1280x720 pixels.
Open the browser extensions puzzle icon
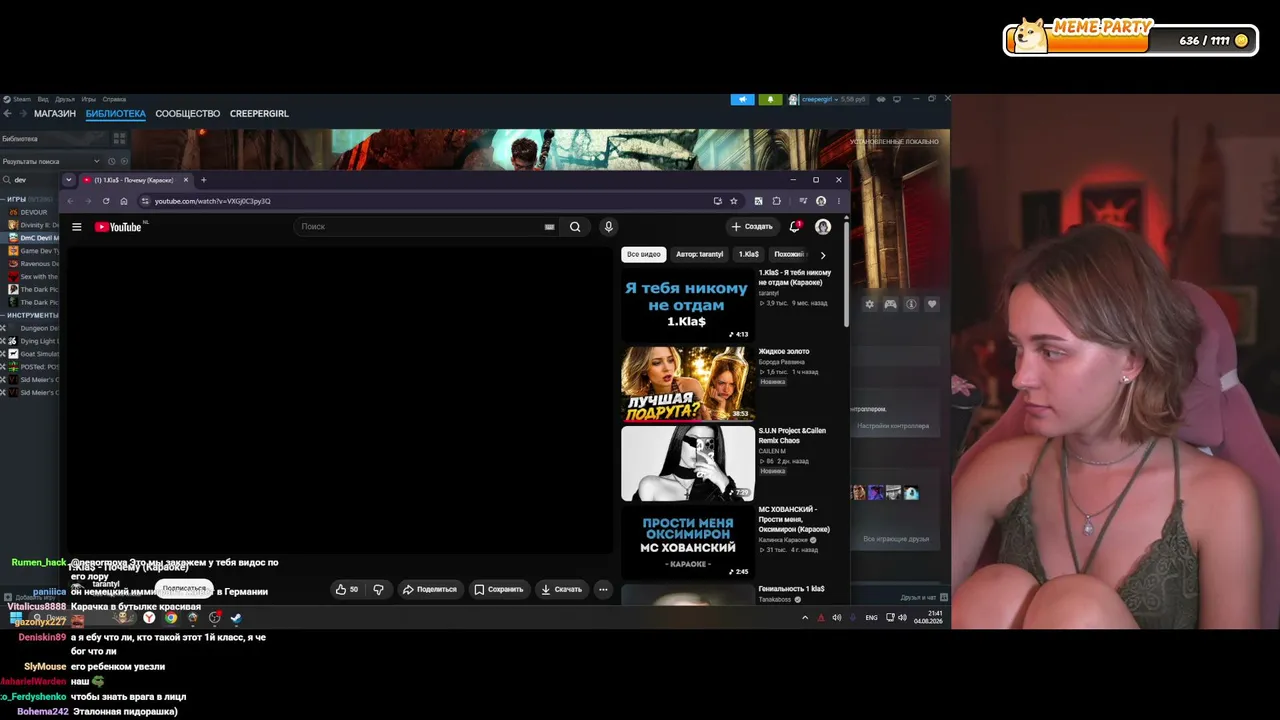tap(777, 201)
